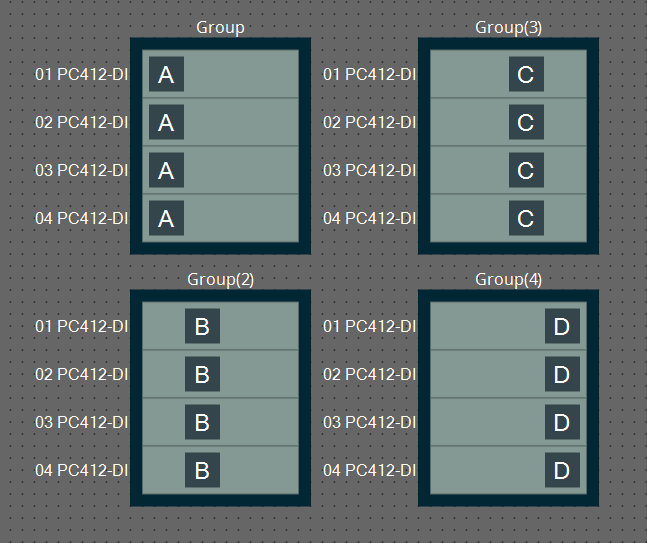The width and height of the screenshot is (647, 543).
Task: Select channel B block of 01 PC412-DI in Group(2)
Action: click(x=202, y=326)
